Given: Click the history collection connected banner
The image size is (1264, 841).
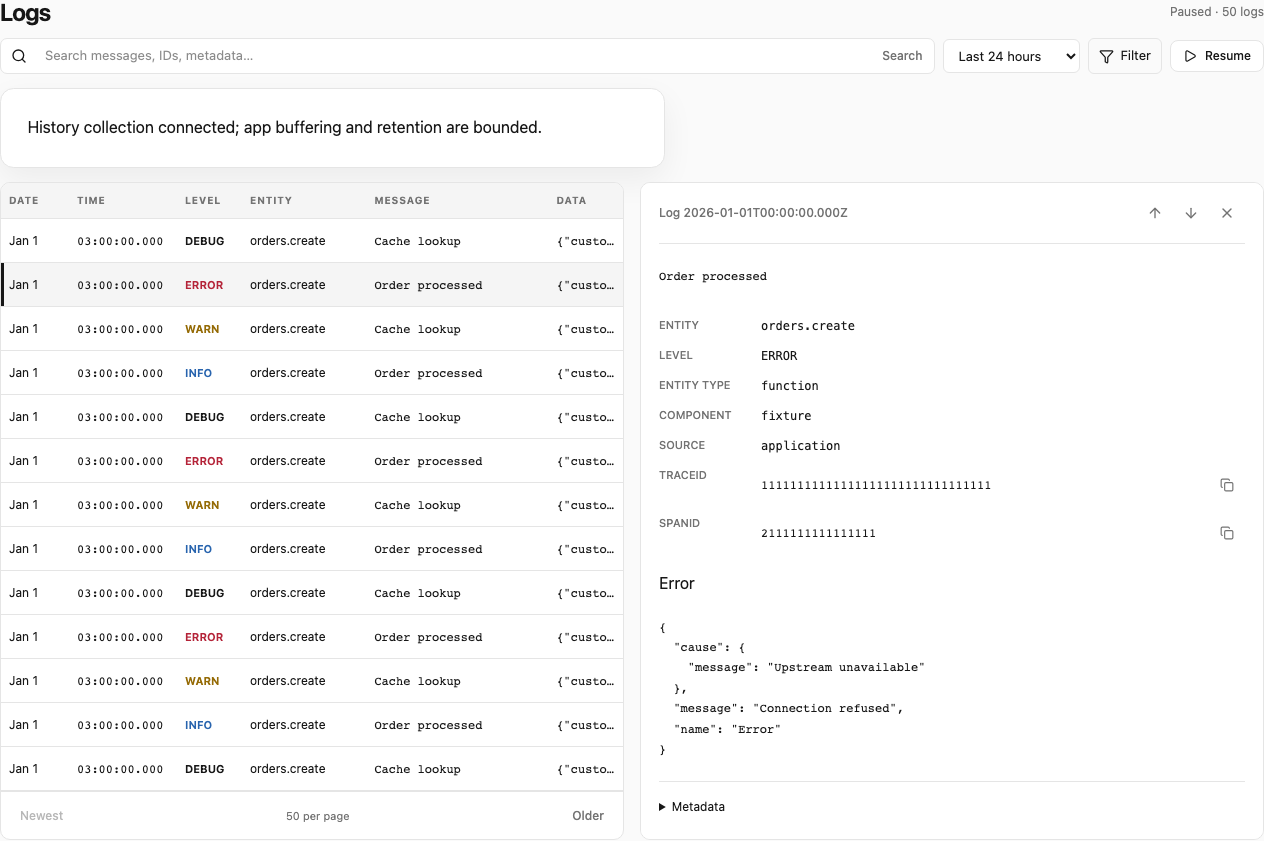Looking at the screenshot, I should click(x=332, y=128).
